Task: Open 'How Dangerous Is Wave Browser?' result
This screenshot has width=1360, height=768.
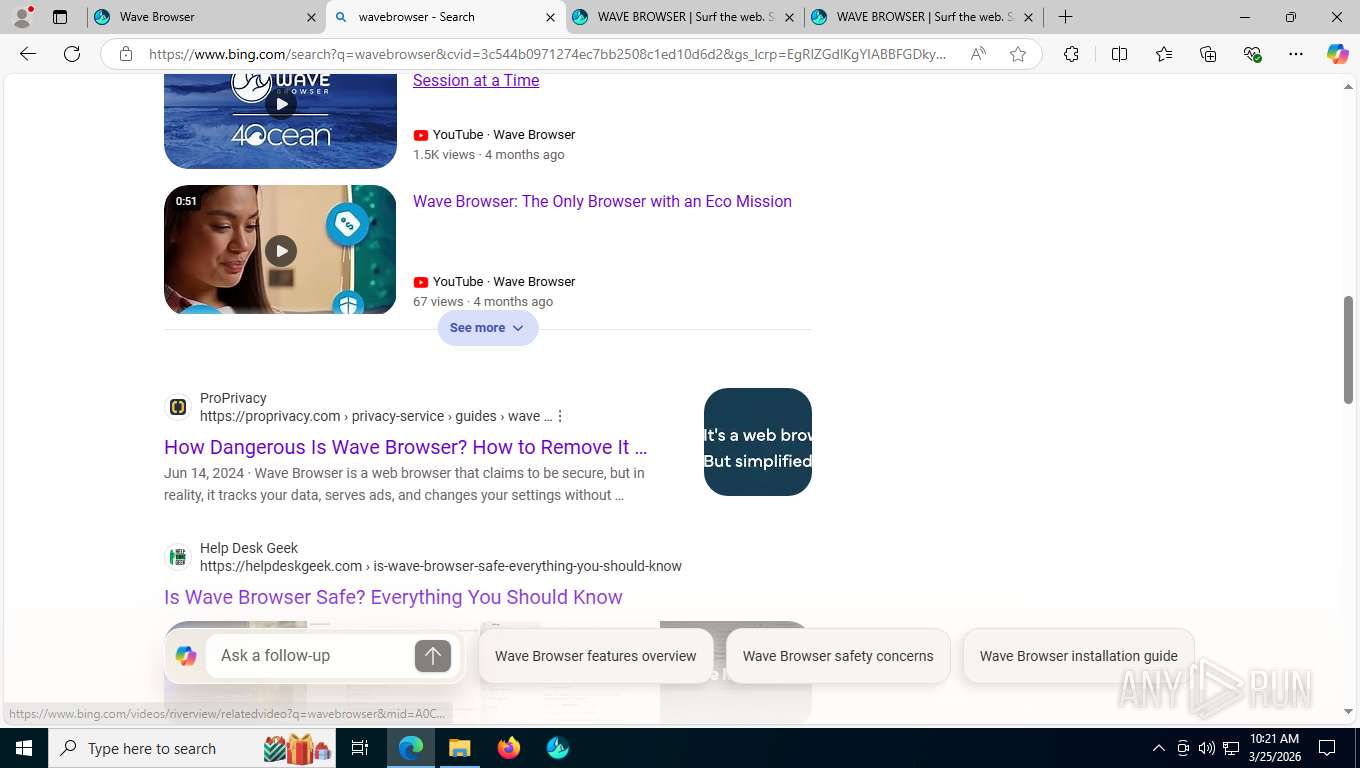Action: (405, 447)
